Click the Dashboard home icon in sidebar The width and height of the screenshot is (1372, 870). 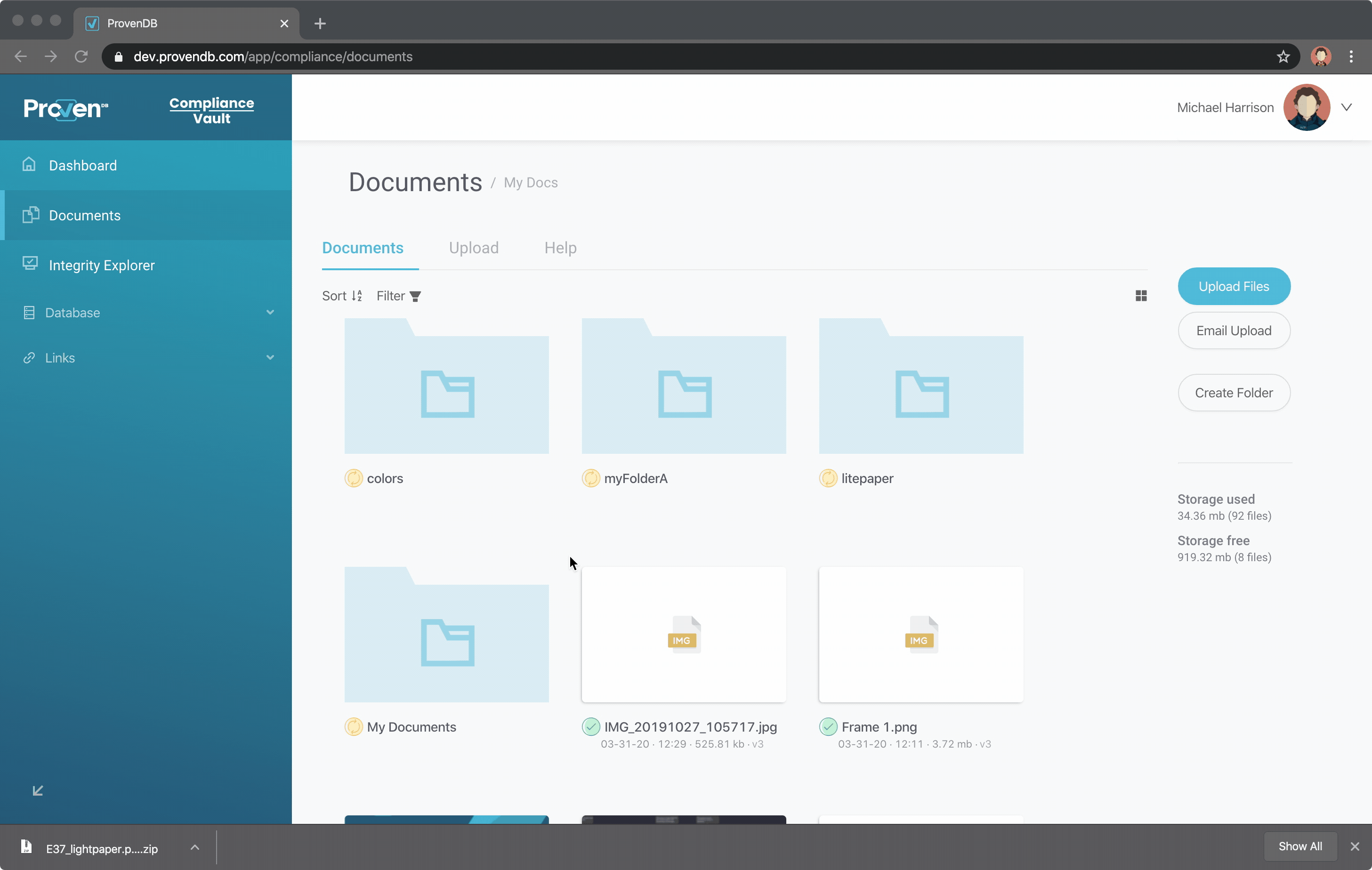tap(29, 165)
